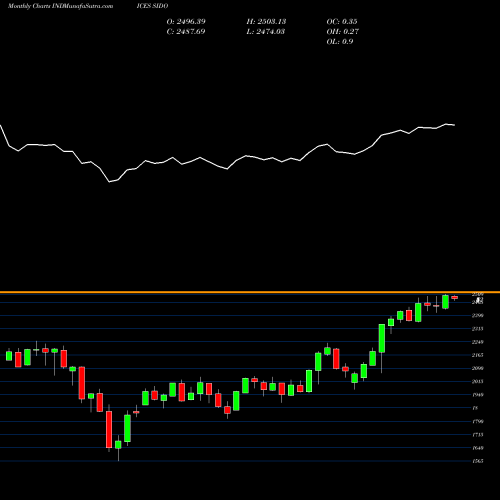The width and height of the screenshot is (500, 500).
Task: Click the 'OH: 0.27' reading
Action: coord(343,31)
